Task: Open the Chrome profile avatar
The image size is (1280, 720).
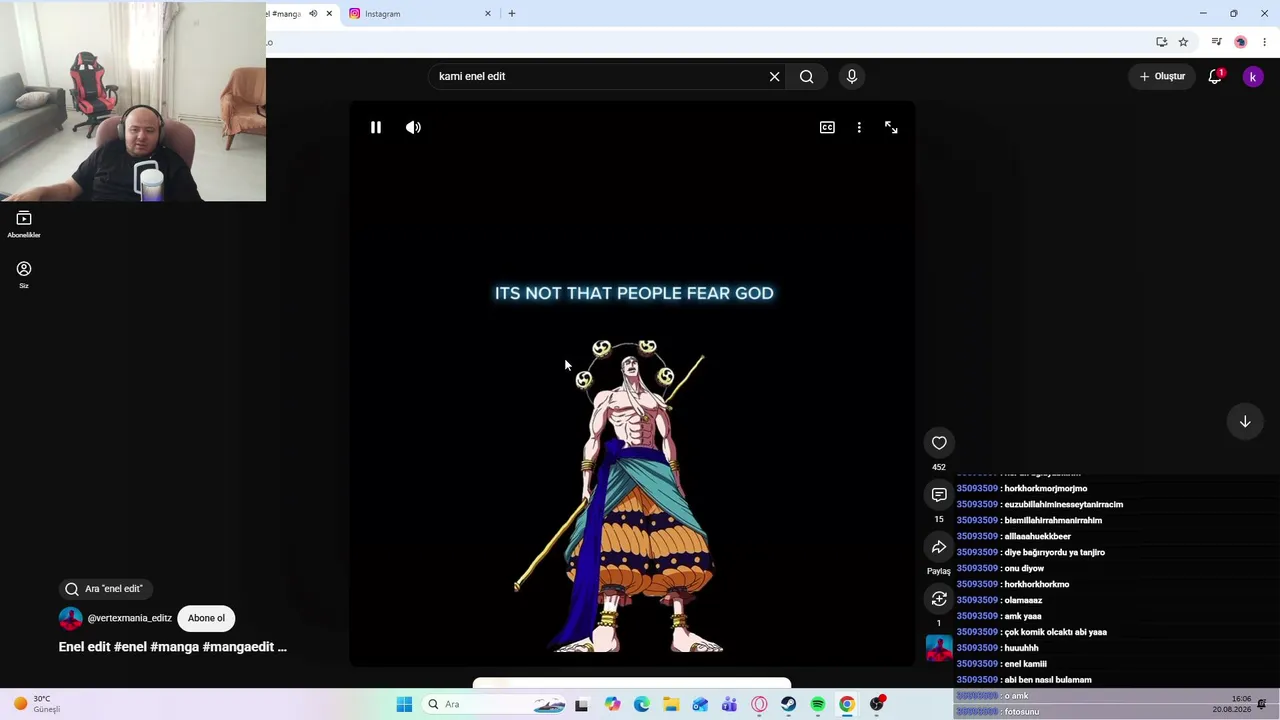Action: [1241, 42]
